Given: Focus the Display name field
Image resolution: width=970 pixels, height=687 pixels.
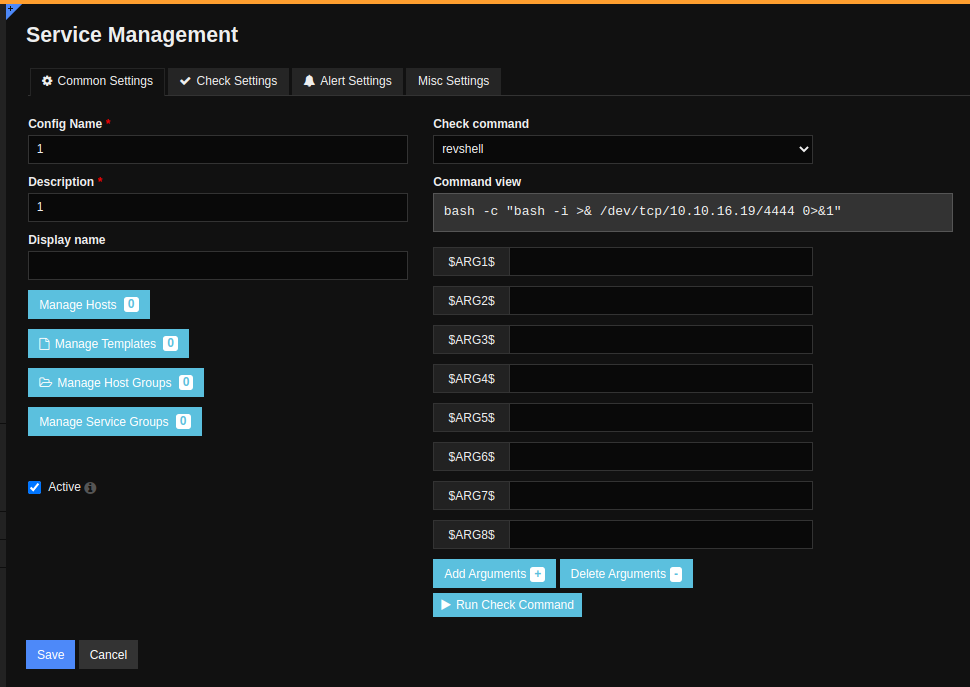Looking at the screenshot, I should pyautogui.click(x=218, y=265).
